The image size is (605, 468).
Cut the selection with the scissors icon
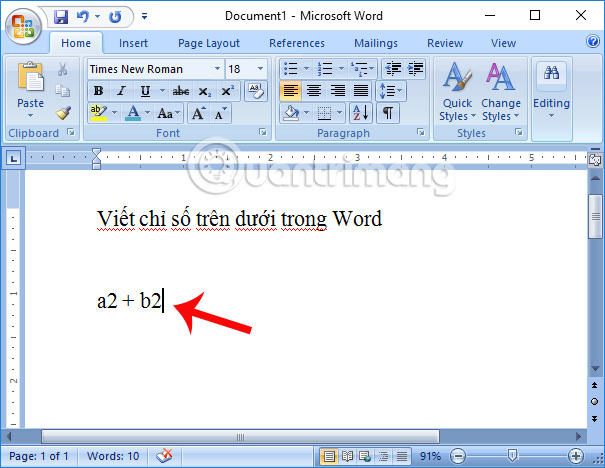[x=63, y=69]
